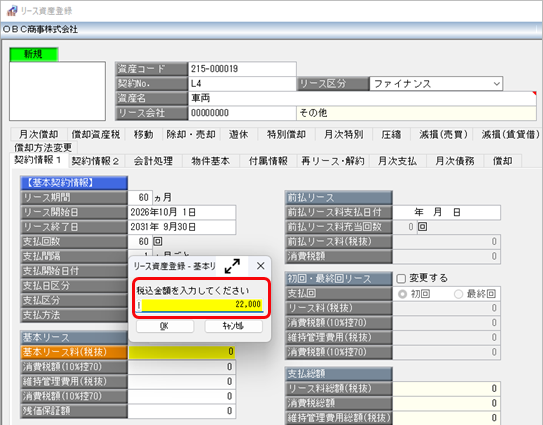Screen dimensions: 543x425
Task: Click the 回 icon beside 前払リース料充当回数
Action: 422,227
